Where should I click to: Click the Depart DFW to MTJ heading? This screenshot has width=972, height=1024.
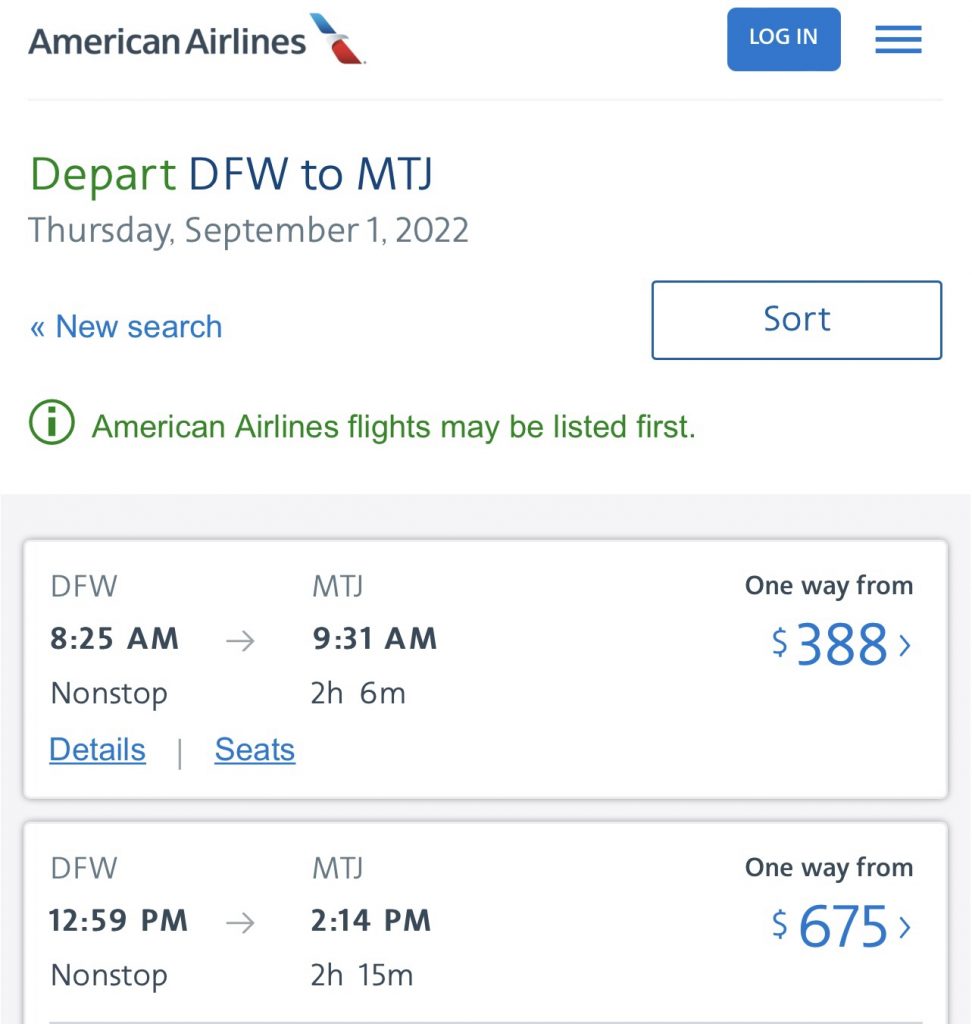pos(231,176)
